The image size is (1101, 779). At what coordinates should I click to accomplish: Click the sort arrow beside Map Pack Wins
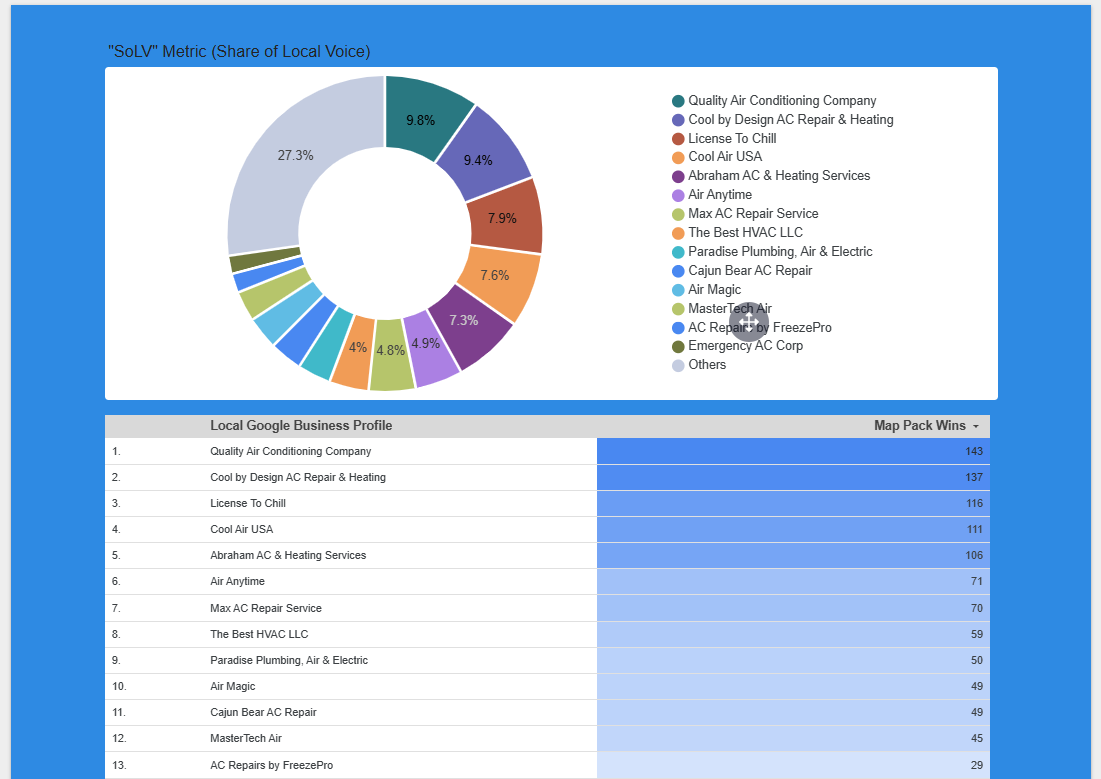click(976, 427)
